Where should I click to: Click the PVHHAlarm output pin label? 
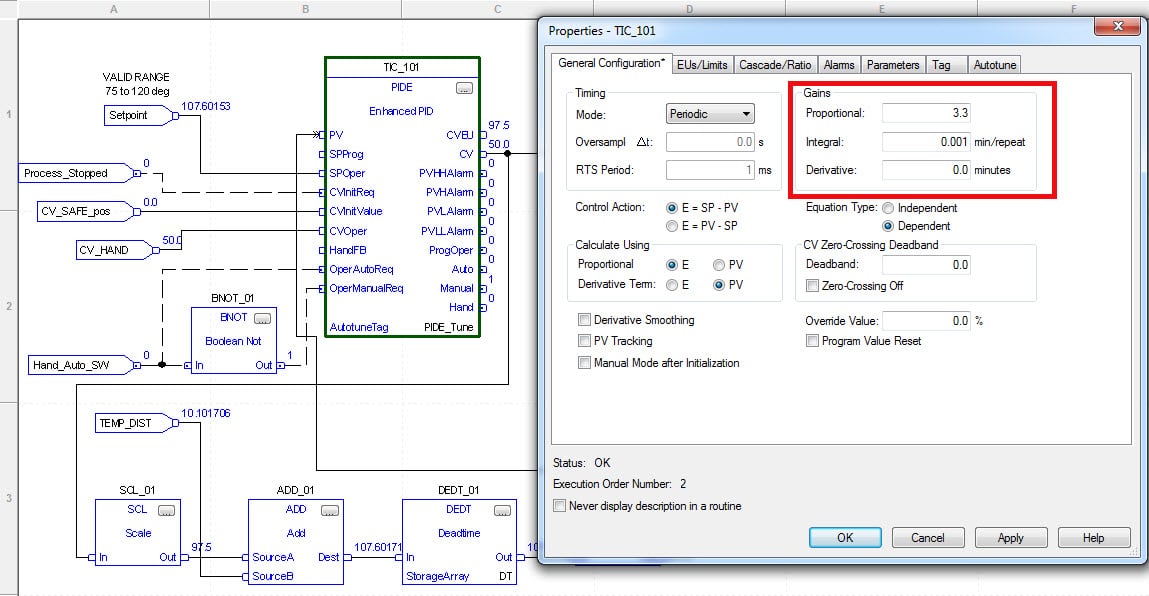(x=446, y=173)
